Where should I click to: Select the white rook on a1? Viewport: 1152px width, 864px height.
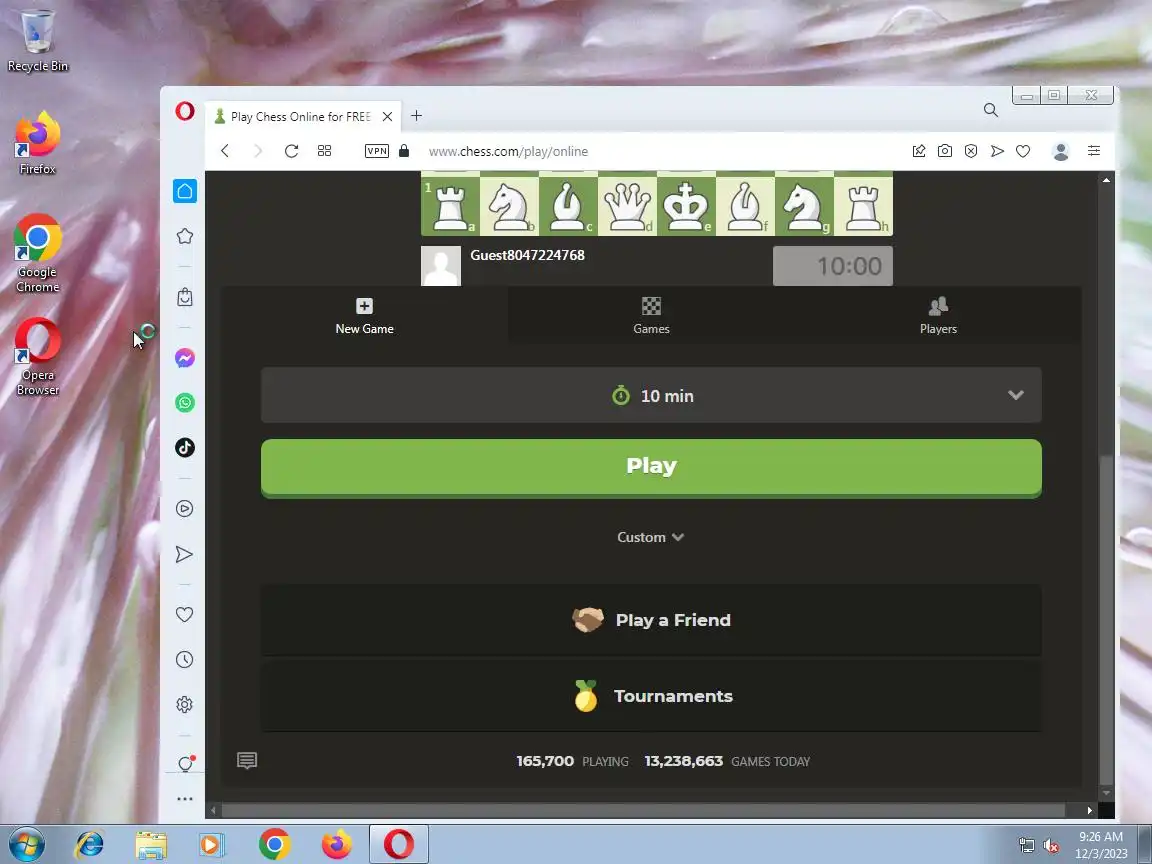(x=450, y=206)
